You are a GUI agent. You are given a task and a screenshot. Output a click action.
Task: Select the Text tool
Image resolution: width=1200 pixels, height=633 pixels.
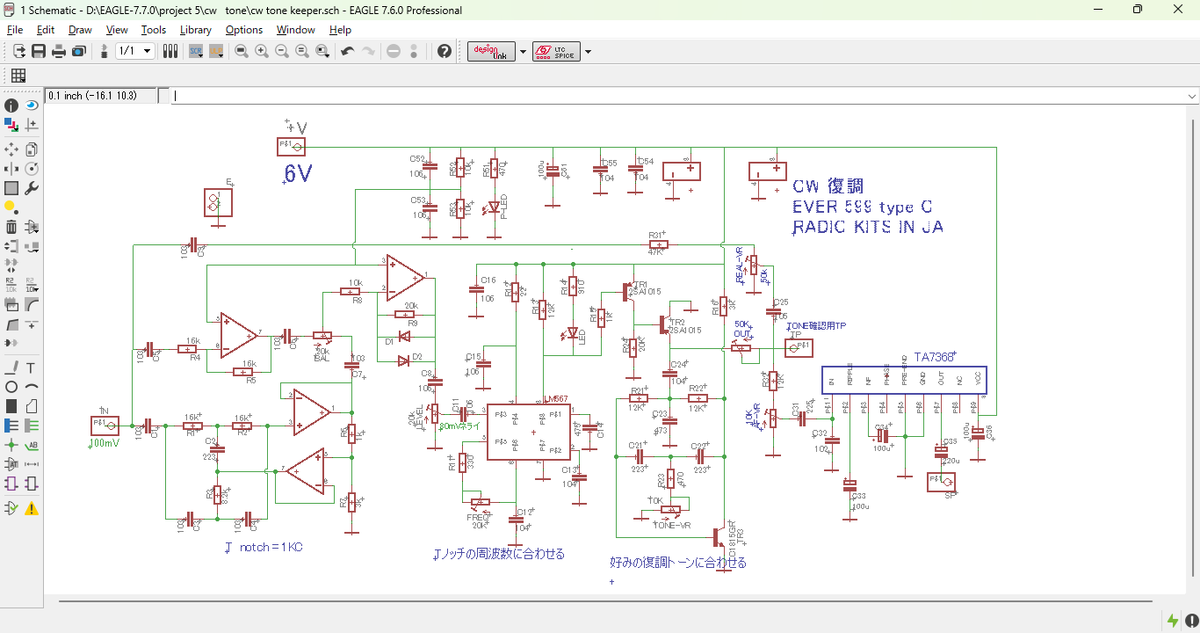tap(31, 367)
